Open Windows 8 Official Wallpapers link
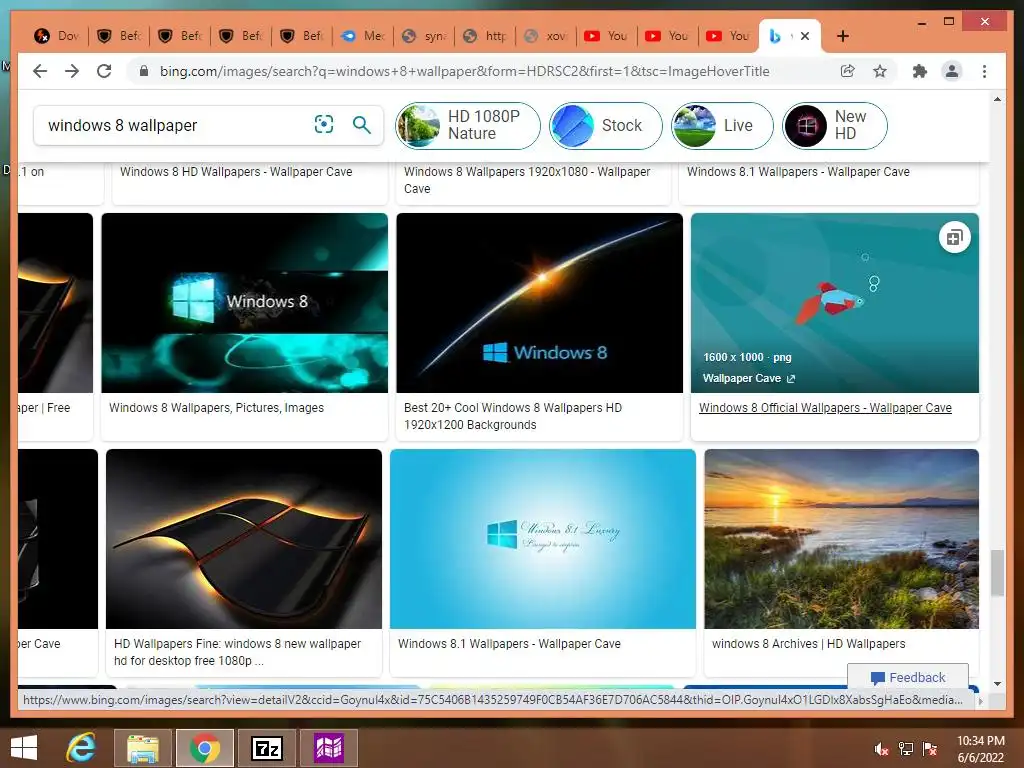This screenshot has width=1024, height=768. (x=825, y=408)
